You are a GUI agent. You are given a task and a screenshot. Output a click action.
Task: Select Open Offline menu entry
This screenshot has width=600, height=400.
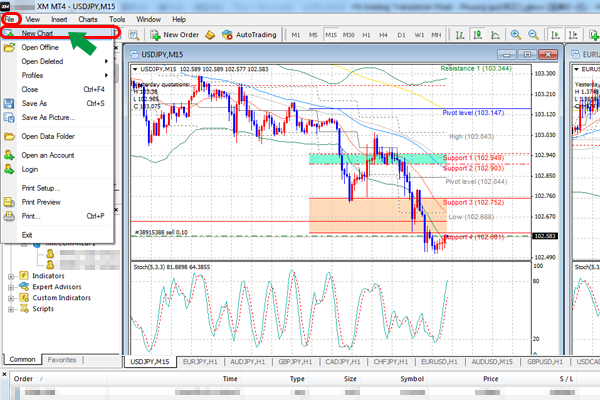(x=57, y=47)
